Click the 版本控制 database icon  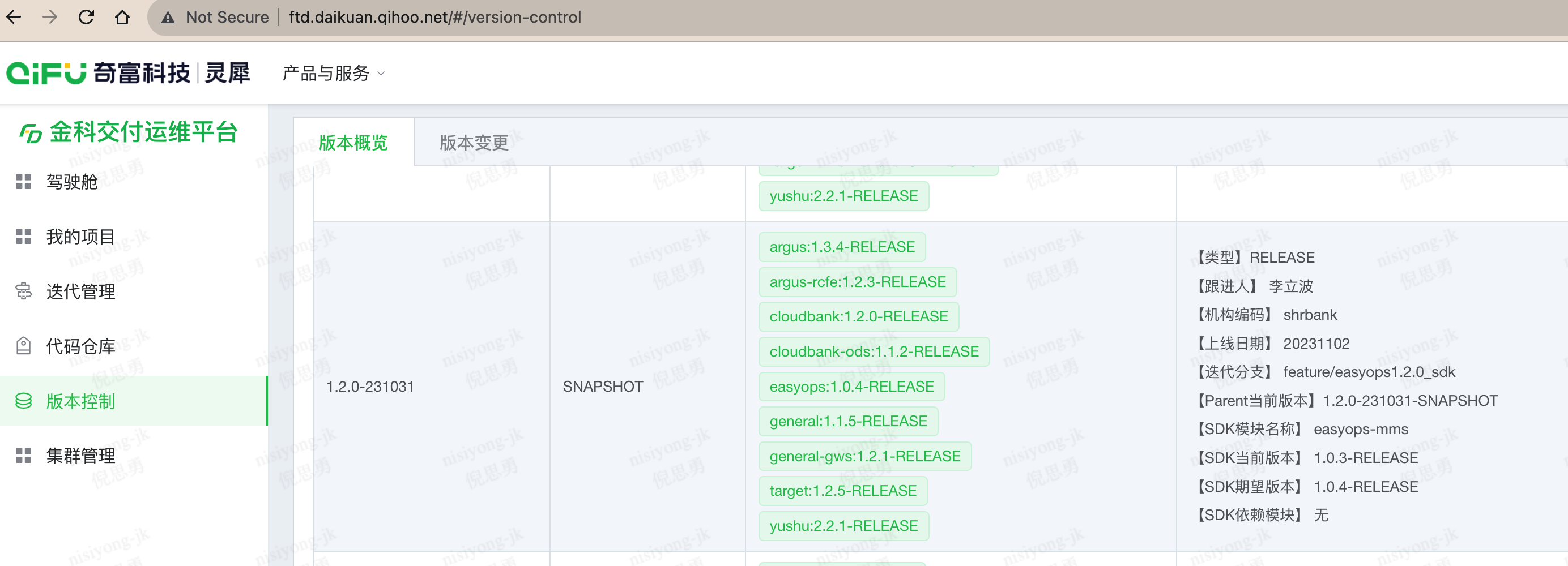tap(24, 401)
